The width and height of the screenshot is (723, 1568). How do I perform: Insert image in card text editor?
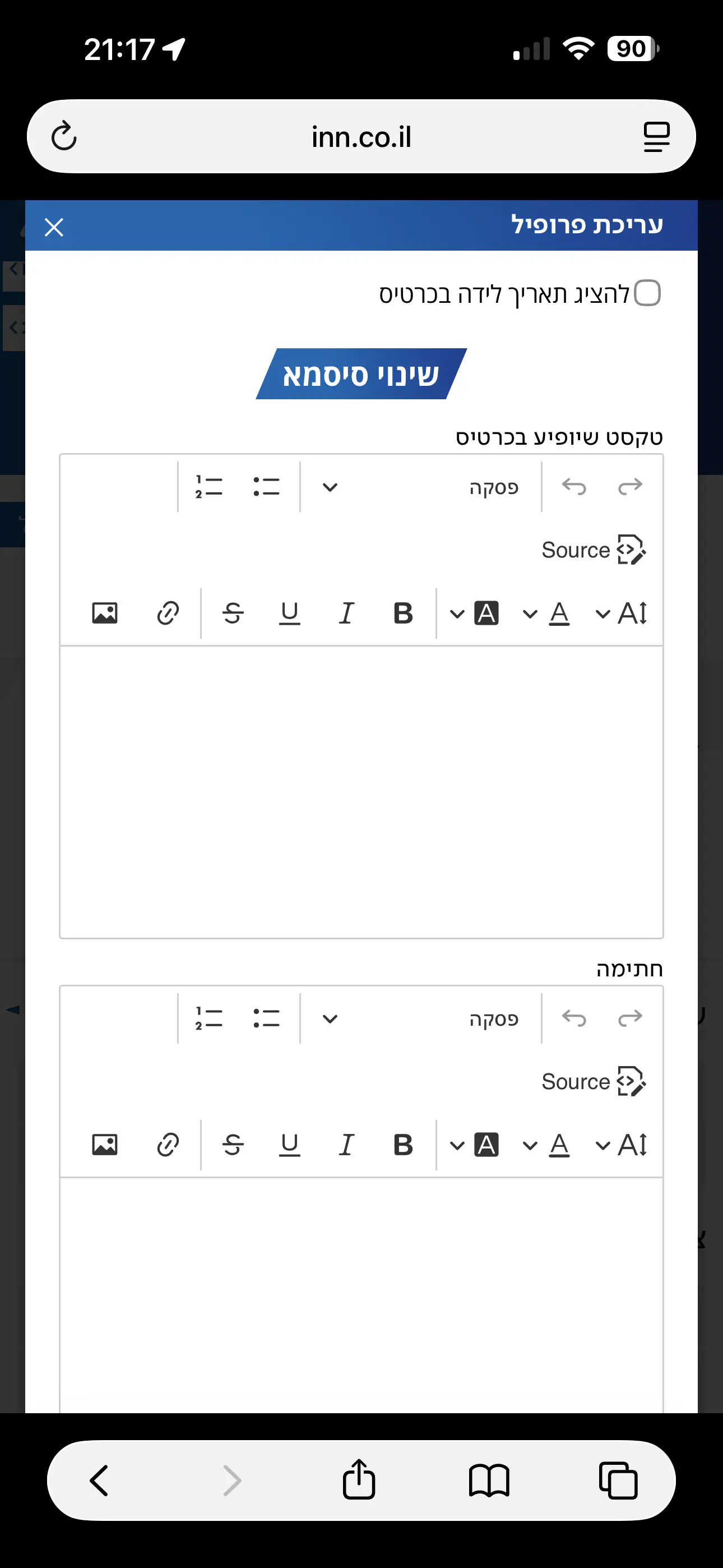[x=105, y=613]
